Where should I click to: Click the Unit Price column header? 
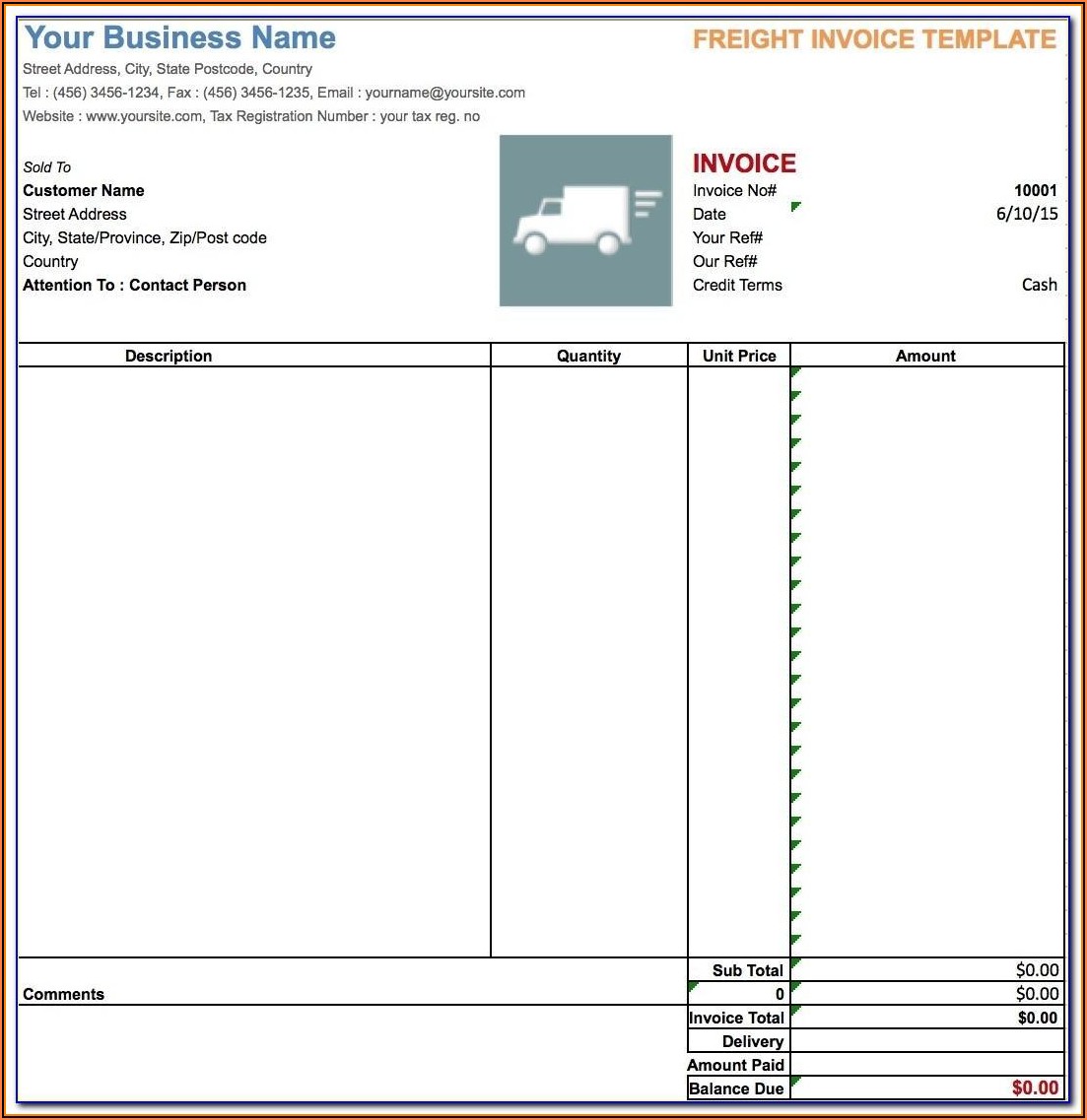pyautogui.click(x=739, y=356)
